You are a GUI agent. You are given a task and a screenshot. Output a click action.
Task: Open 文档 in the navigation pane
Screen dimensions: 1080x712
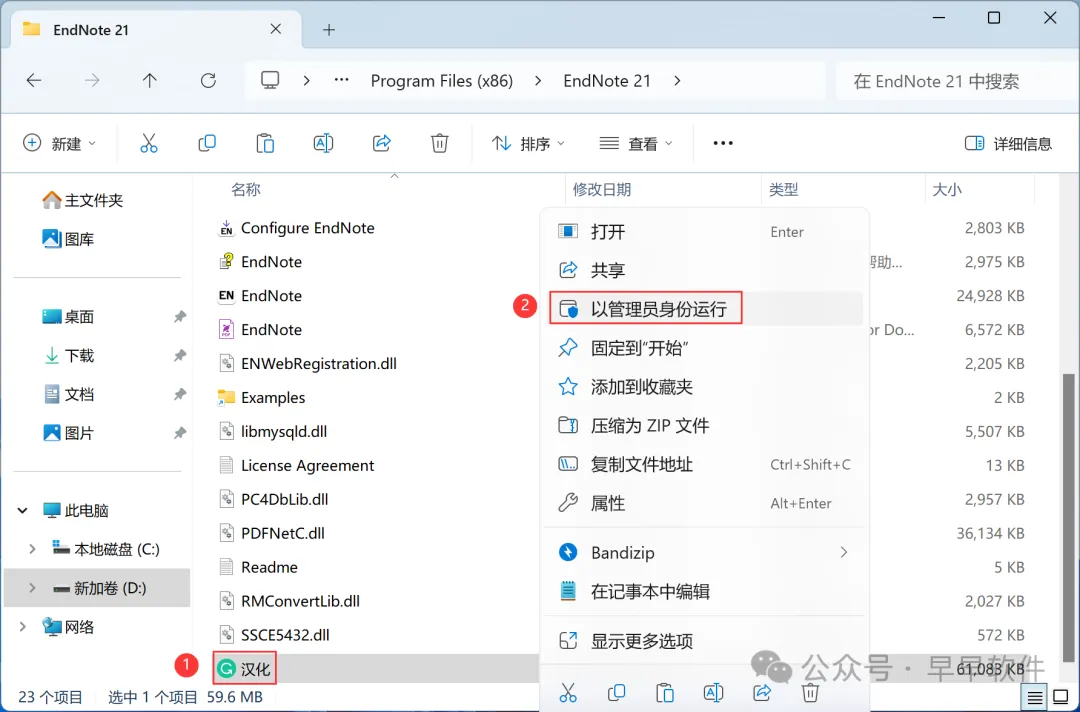[x=68, y=394]
